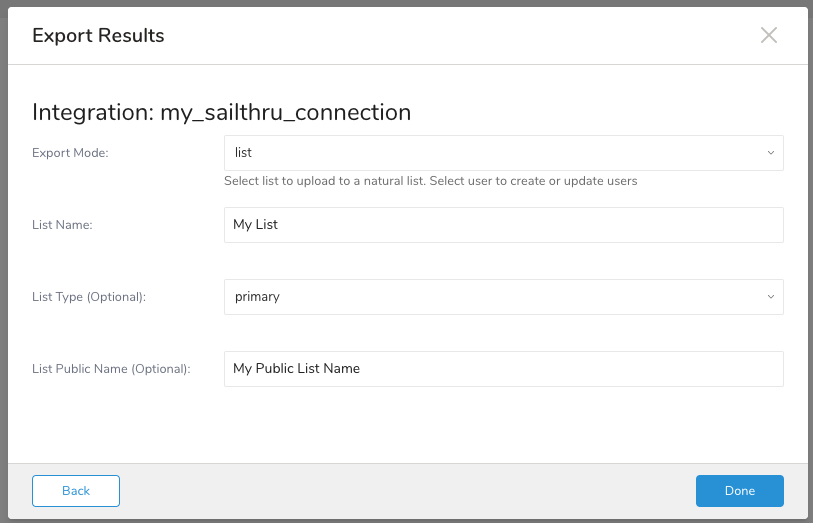This screenshot has width=813, height=523.
Task: Focus the List Name input field
Action: pyautogui.click(x=503, y=225)
